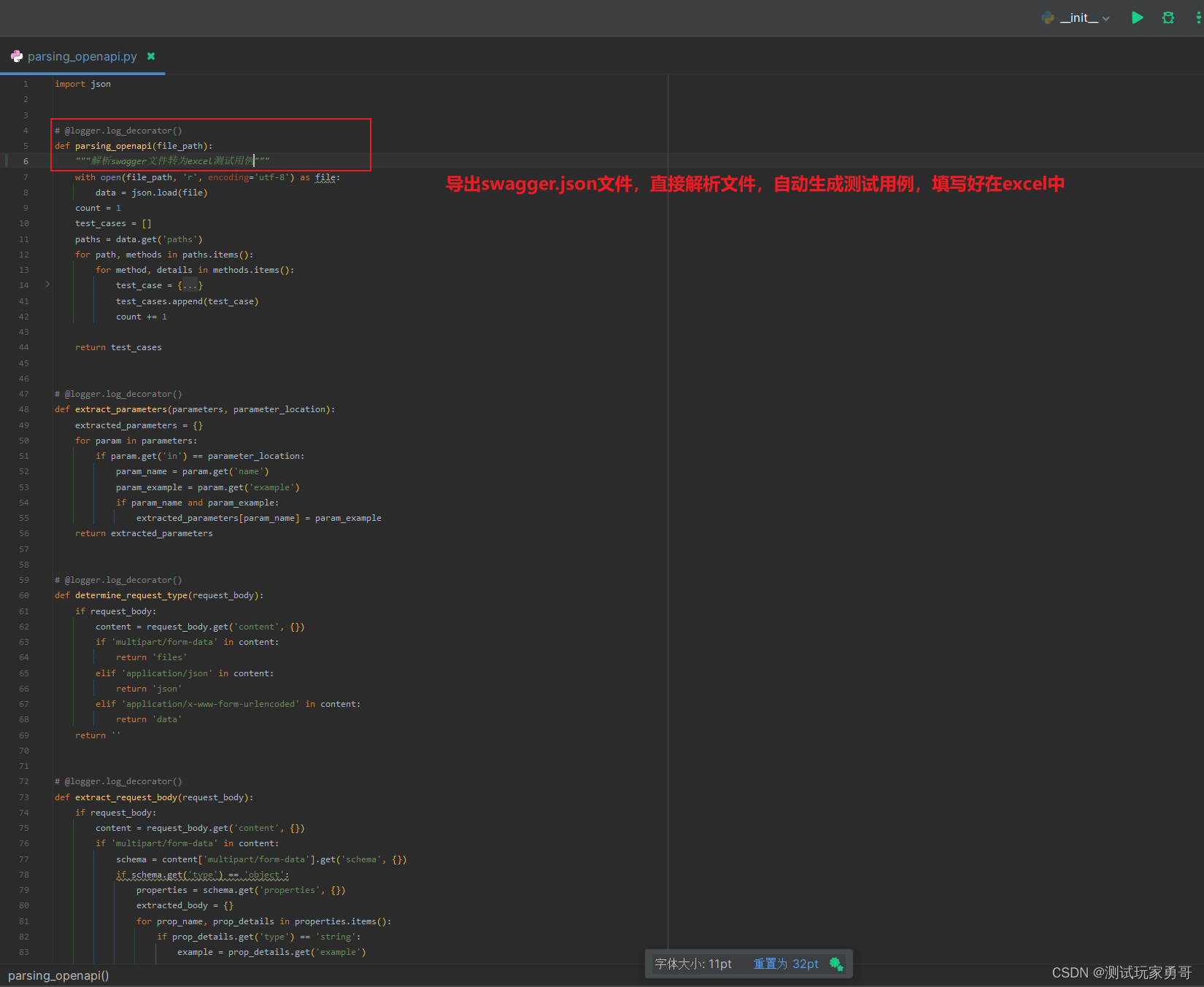Image resolution: width=1204 pixels, height=987 pixels.
Task: Click the '字体大小: 11pt' label in the popup
Action: pos(693,964)
